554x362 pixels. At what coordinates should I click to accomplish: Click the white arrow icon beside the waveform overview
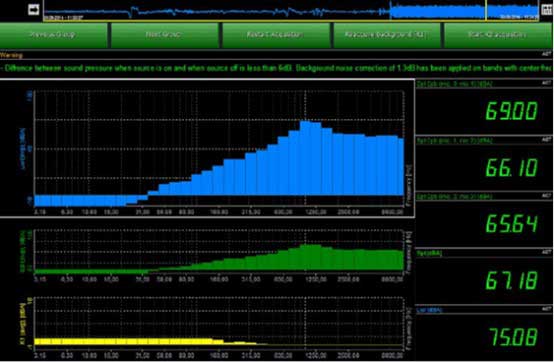34,10
